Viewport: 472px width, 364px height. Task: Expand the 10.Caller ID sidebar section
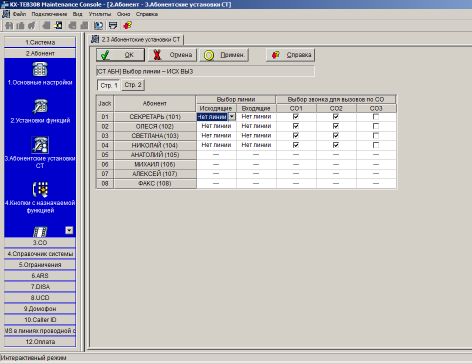tap(40, 320)
